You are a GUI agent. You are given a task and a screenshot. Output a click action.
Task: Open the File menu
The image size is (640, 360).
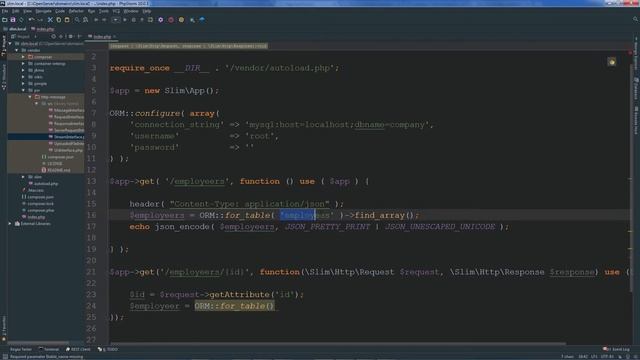[5, 11]
